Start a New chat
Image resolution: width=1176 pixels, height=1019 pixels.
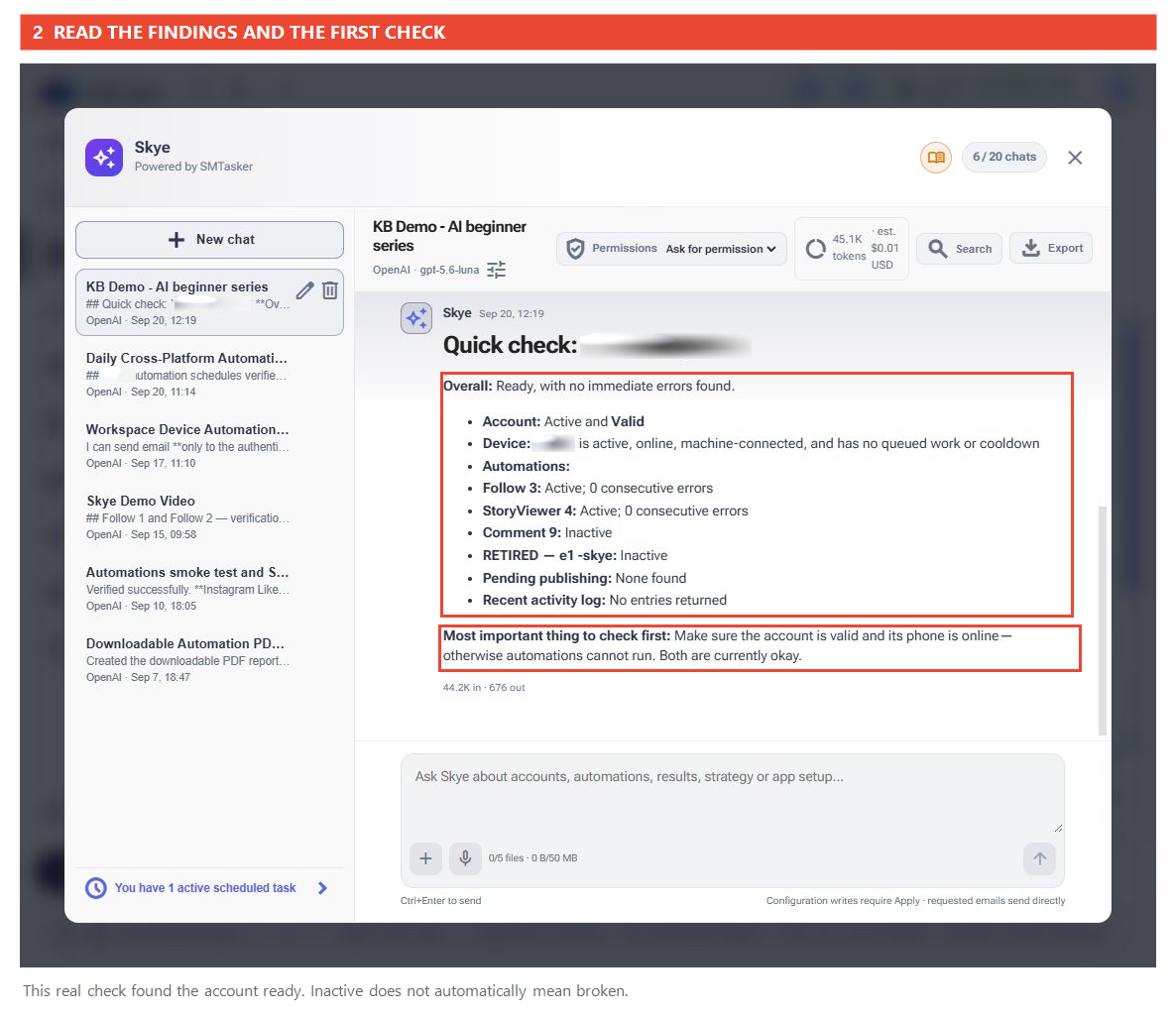click(209, 240)
